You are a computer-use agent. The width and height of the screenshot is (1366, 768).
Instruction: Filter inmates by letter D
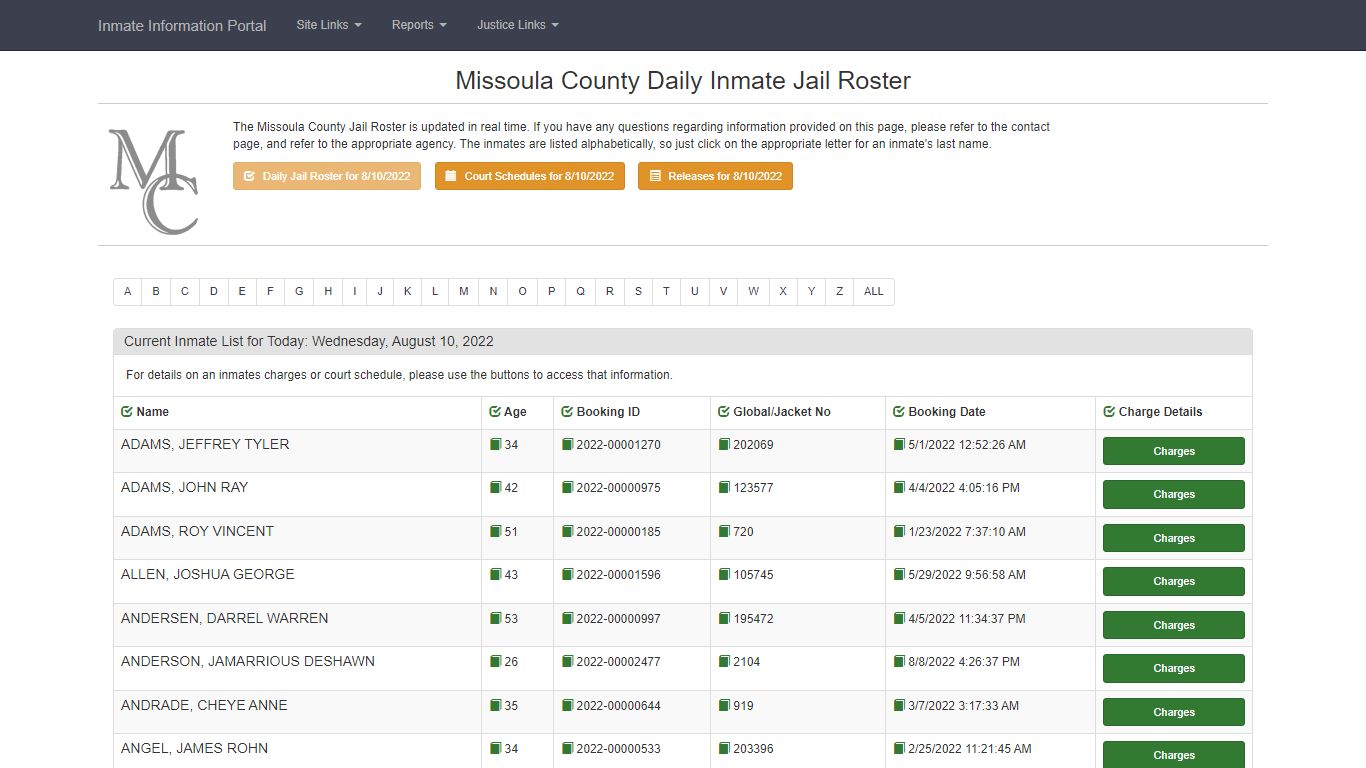coord(213,292)
